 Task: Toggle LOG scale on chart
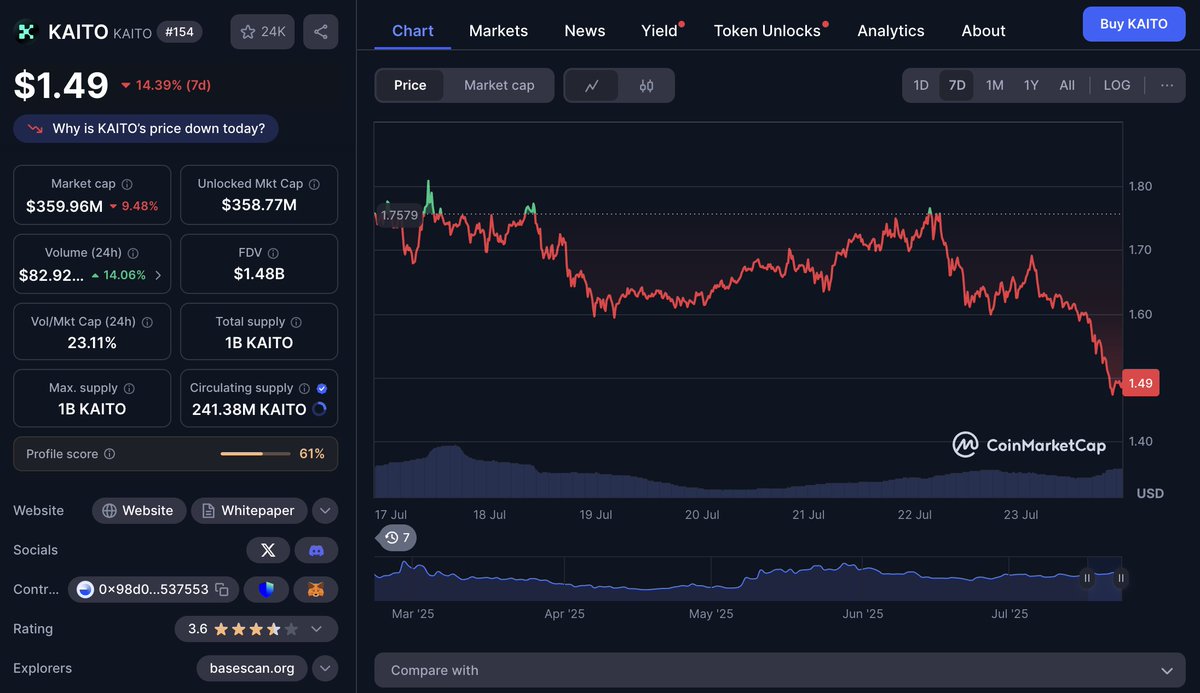pos(1117,85)
